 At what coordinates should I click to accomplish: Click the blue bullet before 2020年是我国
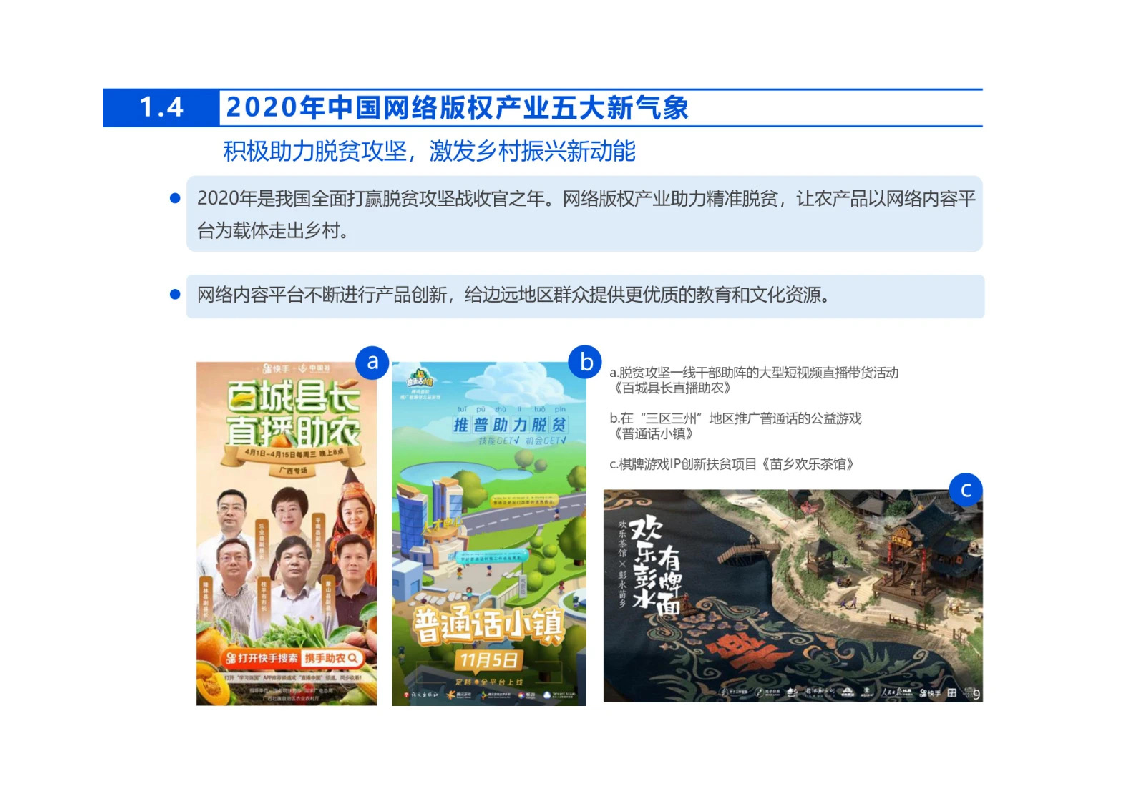pyautogui.click(x=174, y=198)
